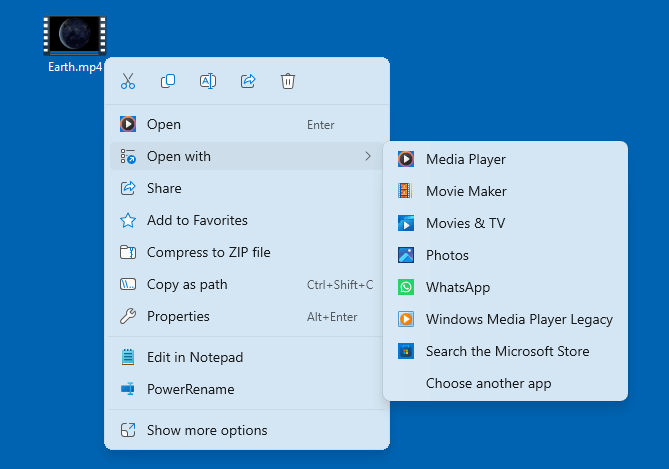This screenshot has height=469, width=669.
Task: Click the Show more options expand icon
Action: pos(128,430)
